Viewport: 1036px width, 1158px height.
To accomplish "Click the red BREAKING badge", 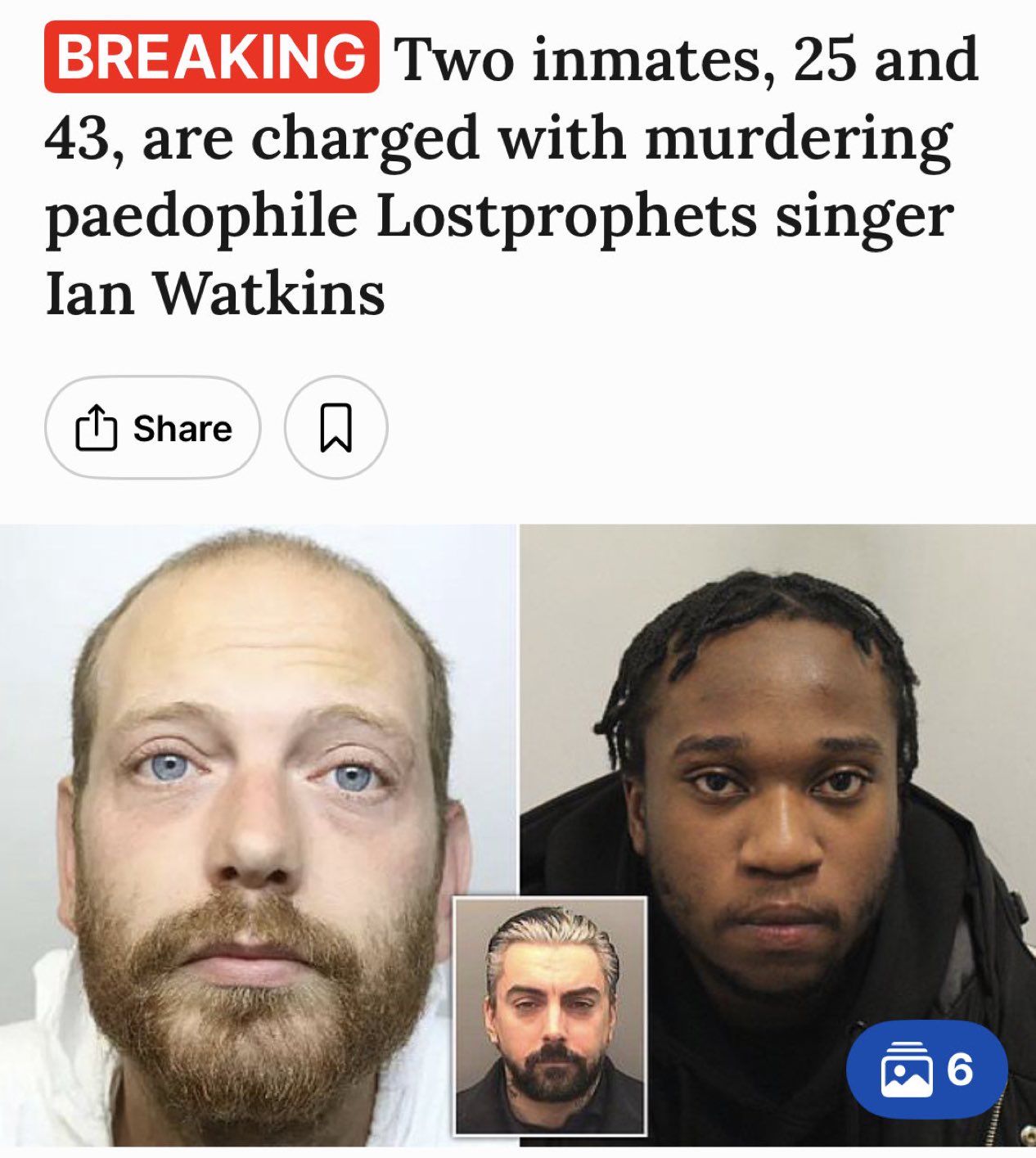I will pos(212,56).
